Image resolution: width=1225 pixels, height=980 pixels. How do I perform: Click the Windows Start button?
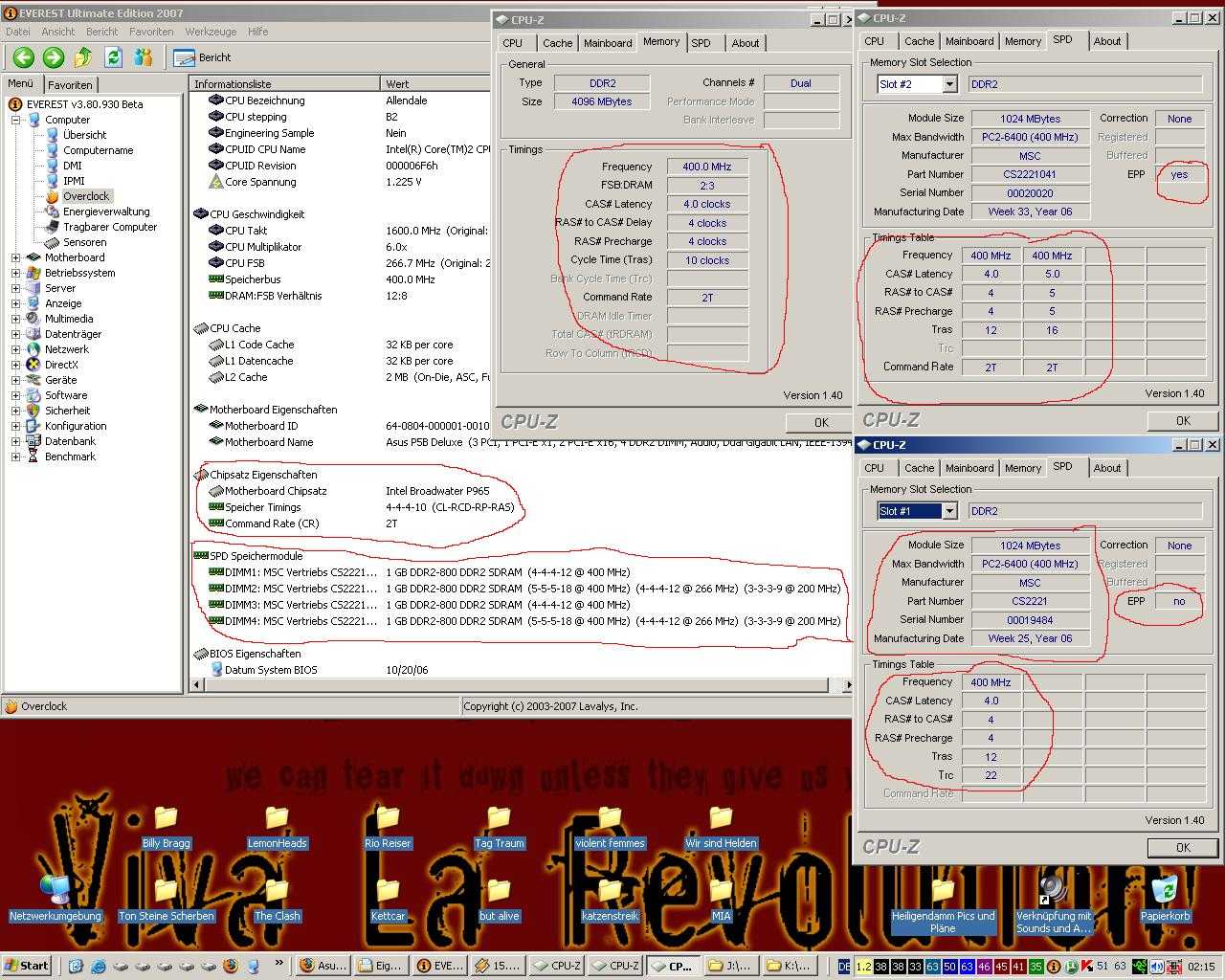coord(27,966)
